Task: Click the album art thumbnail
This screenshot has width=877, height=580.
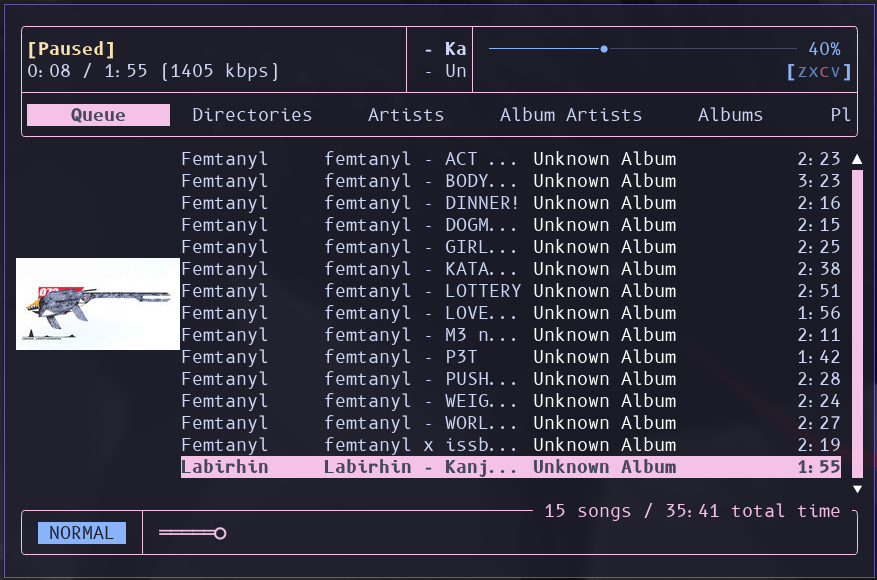Action: tap(98, 304)
